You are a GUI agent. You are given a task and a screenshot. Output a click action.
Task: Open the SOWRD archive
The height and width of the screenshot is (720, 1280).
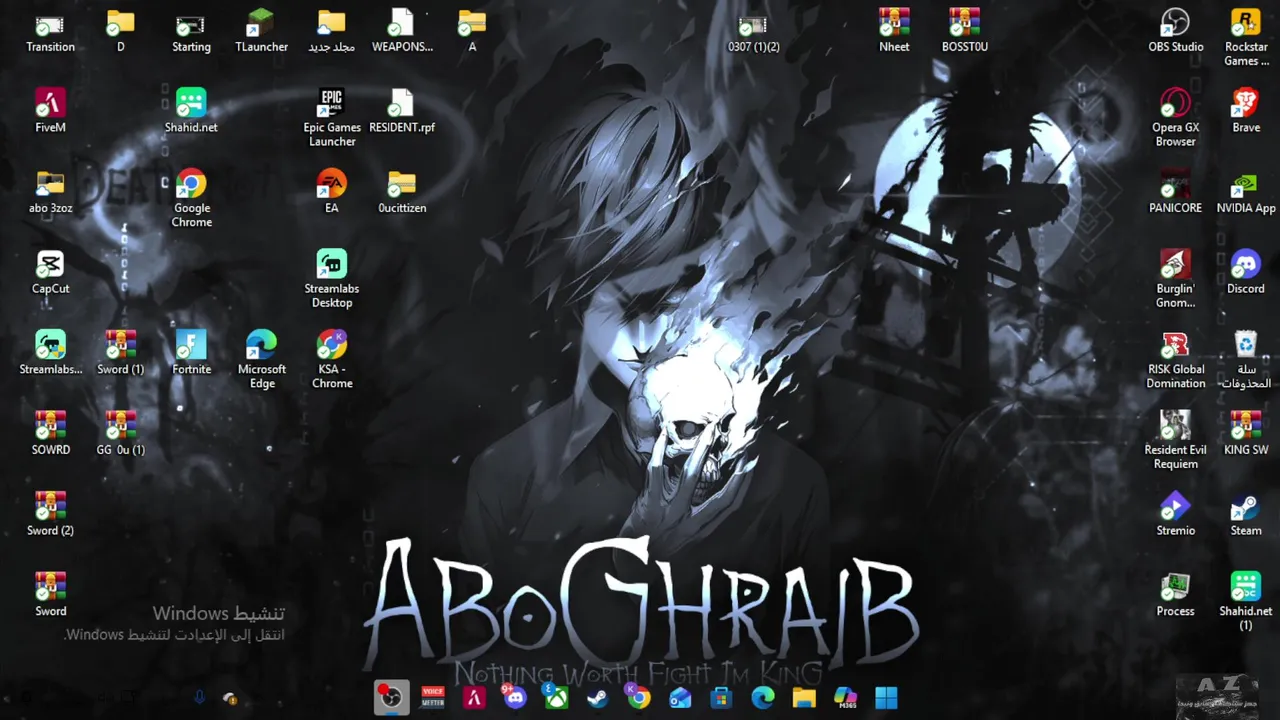point(50,434)
